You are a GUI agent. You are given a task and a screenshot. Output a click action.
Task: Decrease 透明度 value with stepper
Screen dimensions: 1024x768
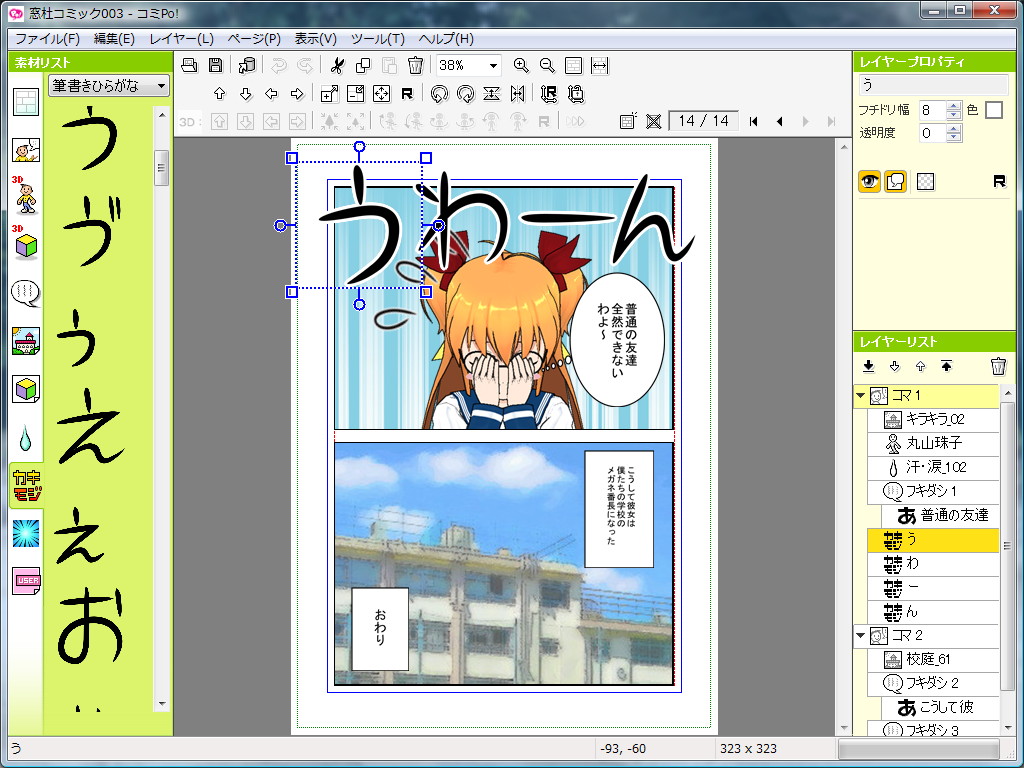click(953, 137)
